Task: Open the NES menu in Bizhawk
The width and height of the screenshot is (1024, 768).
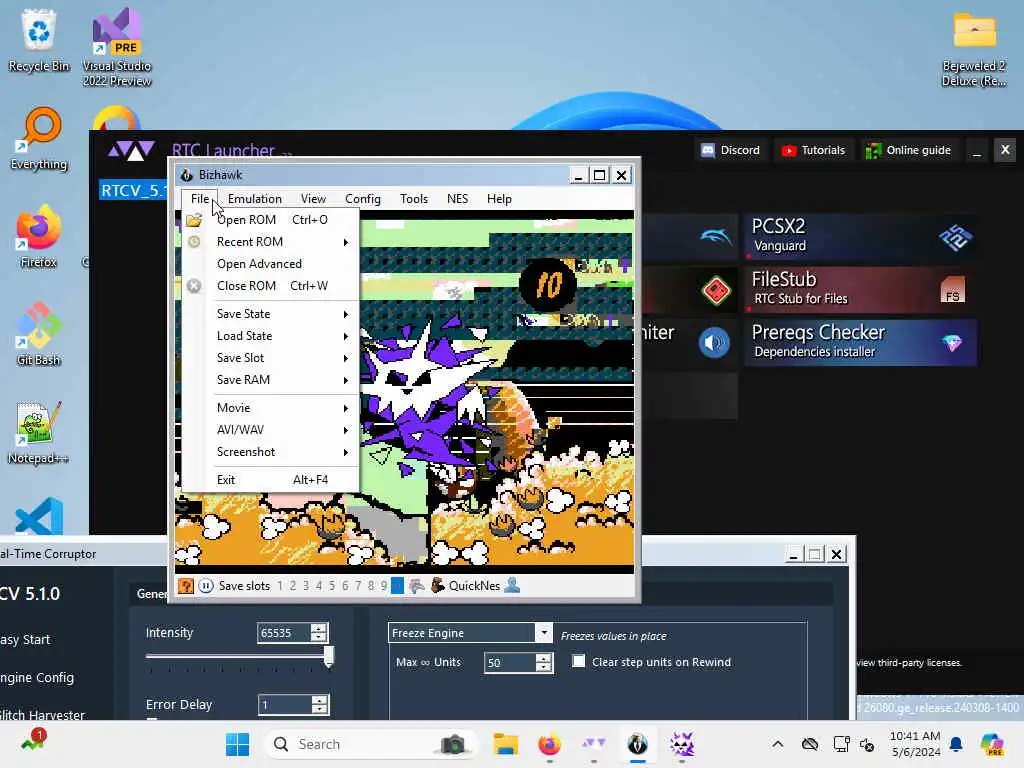Action: [457, 199]
